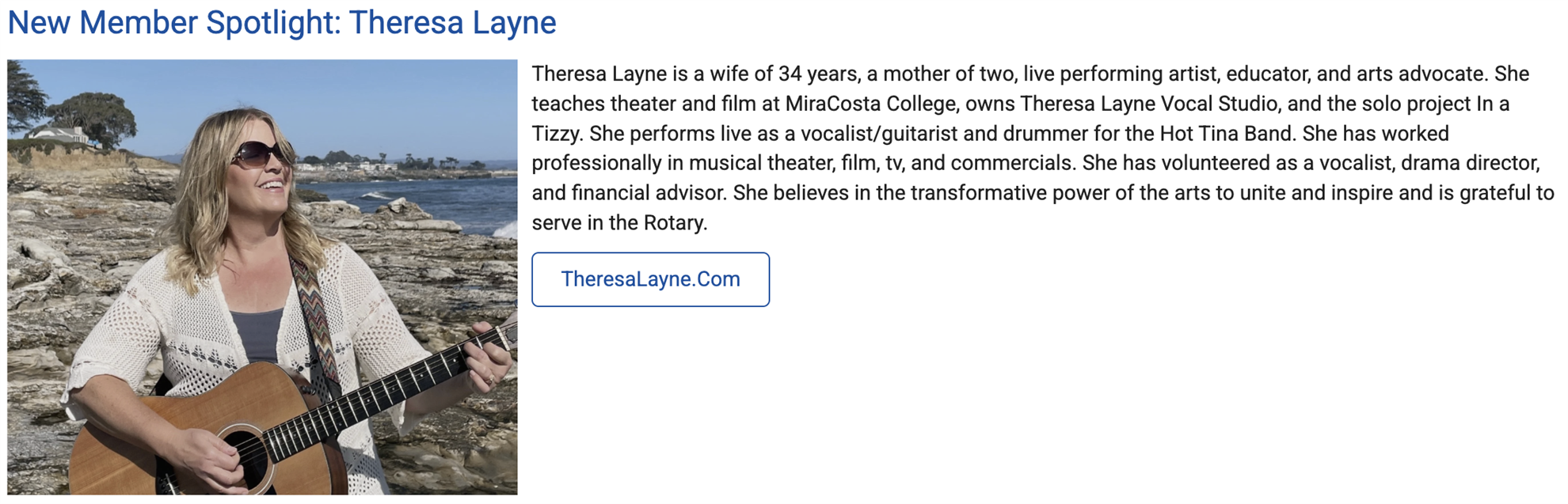1568x504 pixels.
Task: Click the word Rotary ending the bio
Action: point(674,223)
